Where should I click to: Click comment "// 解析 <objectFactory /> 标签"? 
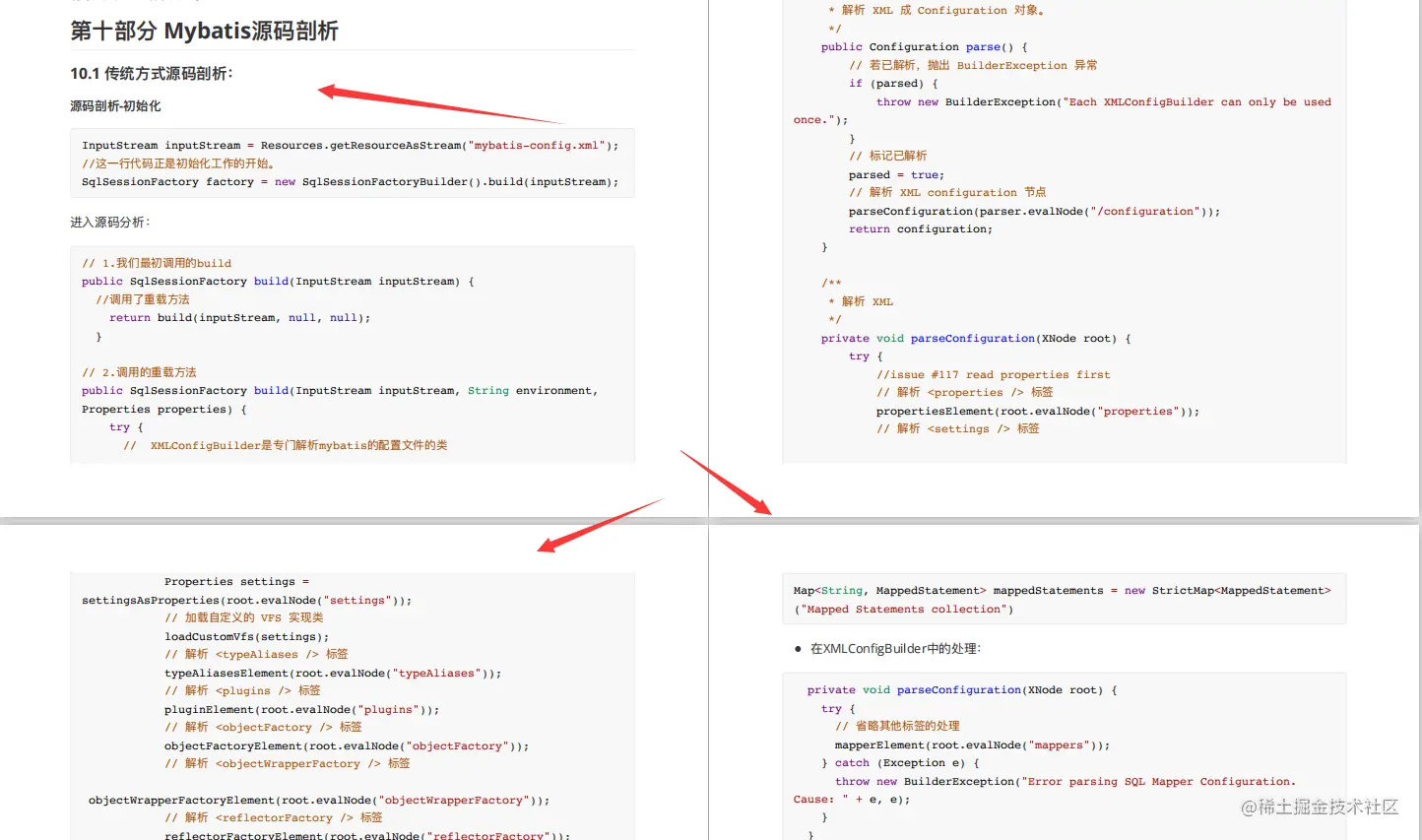(x=263, y=728)
